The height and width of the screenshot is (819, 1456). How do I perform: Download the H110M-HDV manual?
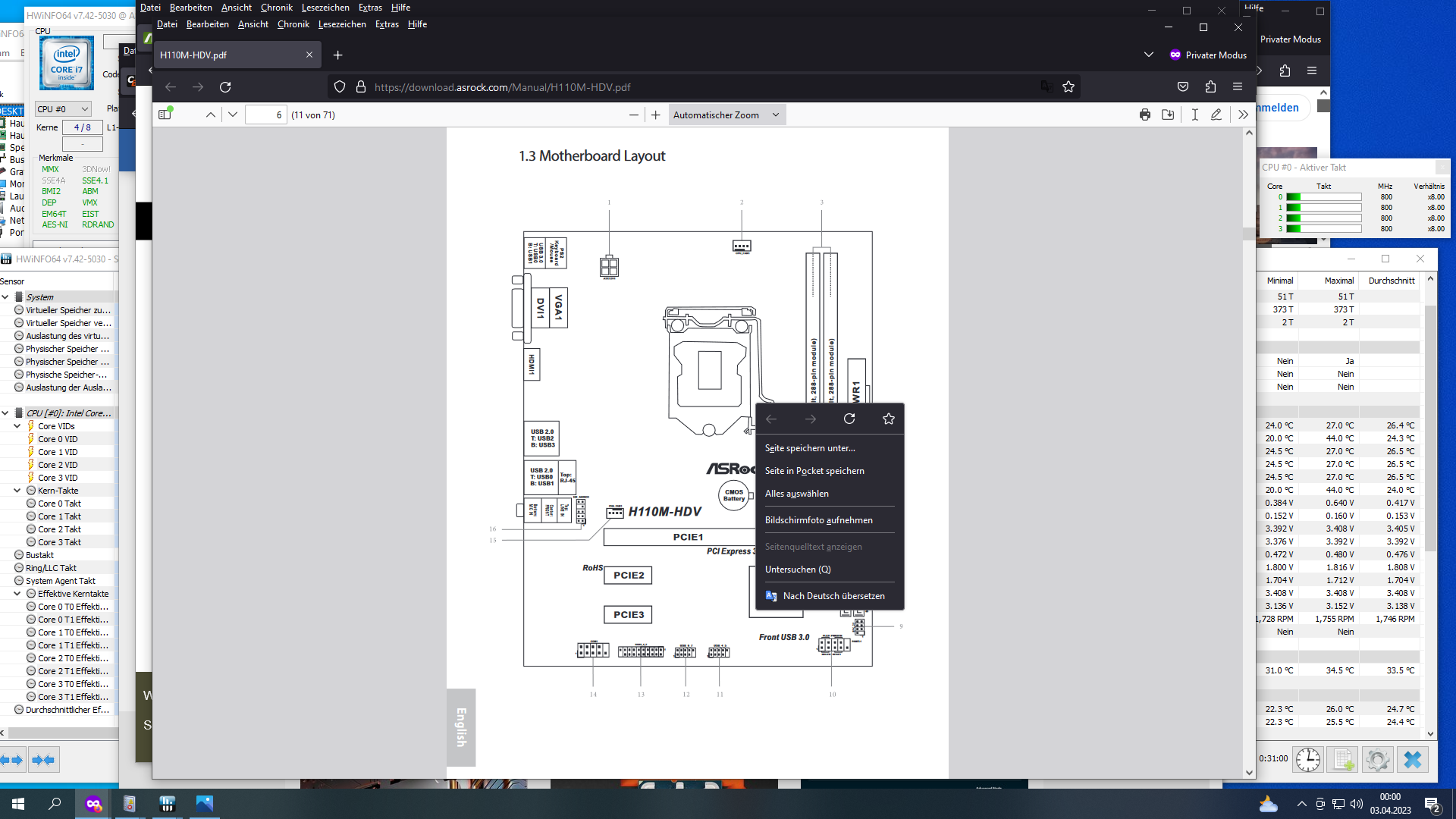[1168, 115]
